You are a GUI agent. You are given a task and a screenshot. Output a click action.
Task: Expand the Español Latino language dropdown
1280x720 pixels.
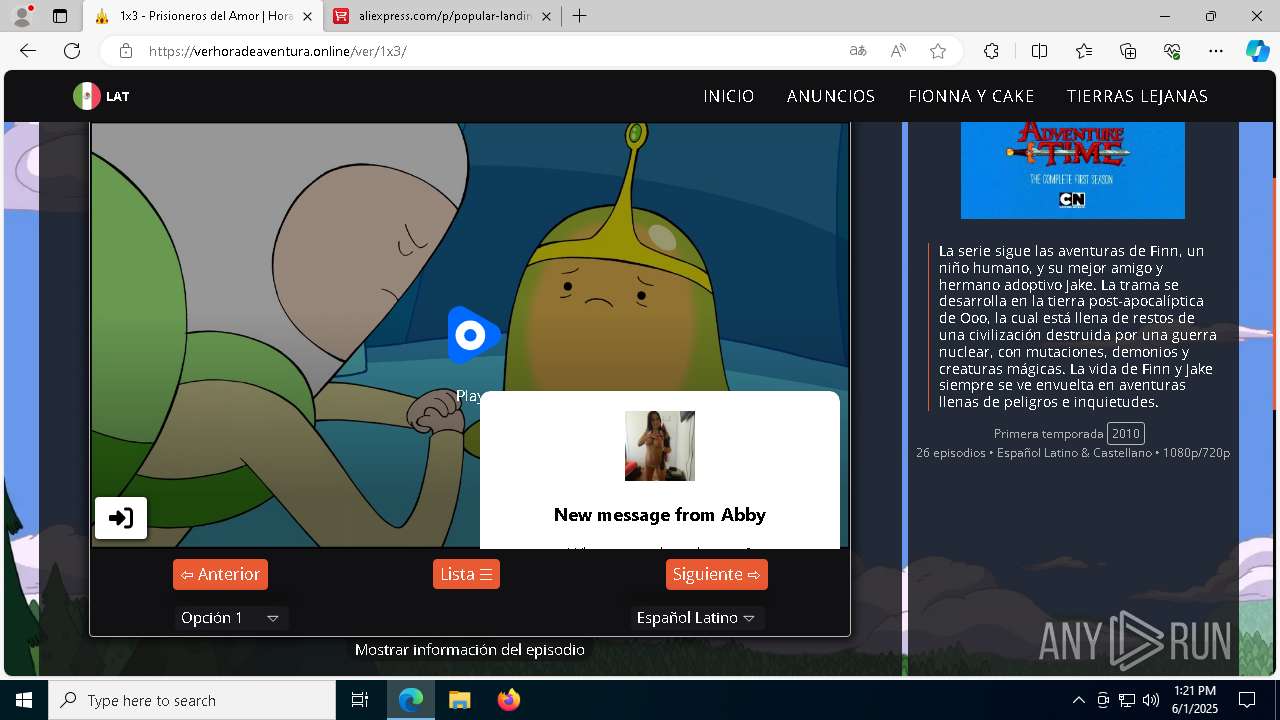tap(697, 618)
